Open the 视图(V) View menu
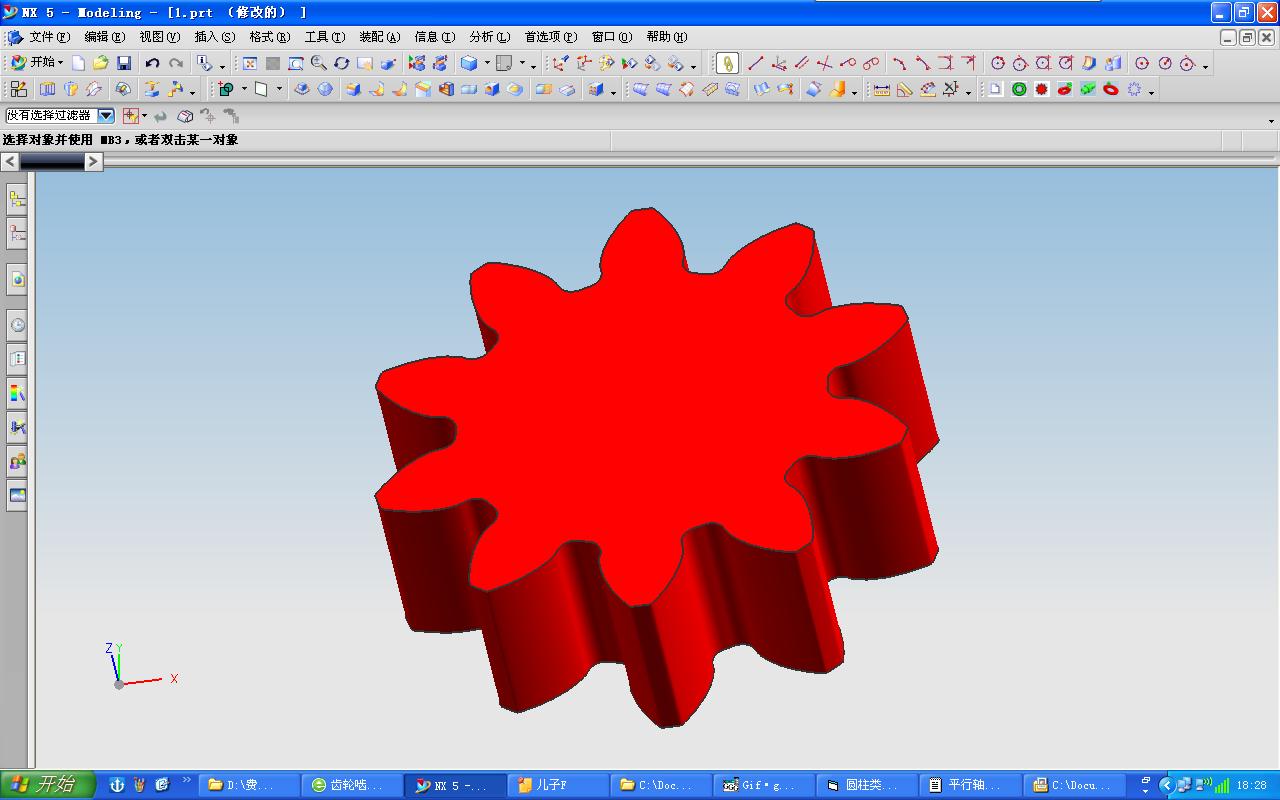1280x800 pixels. [159, 37]
